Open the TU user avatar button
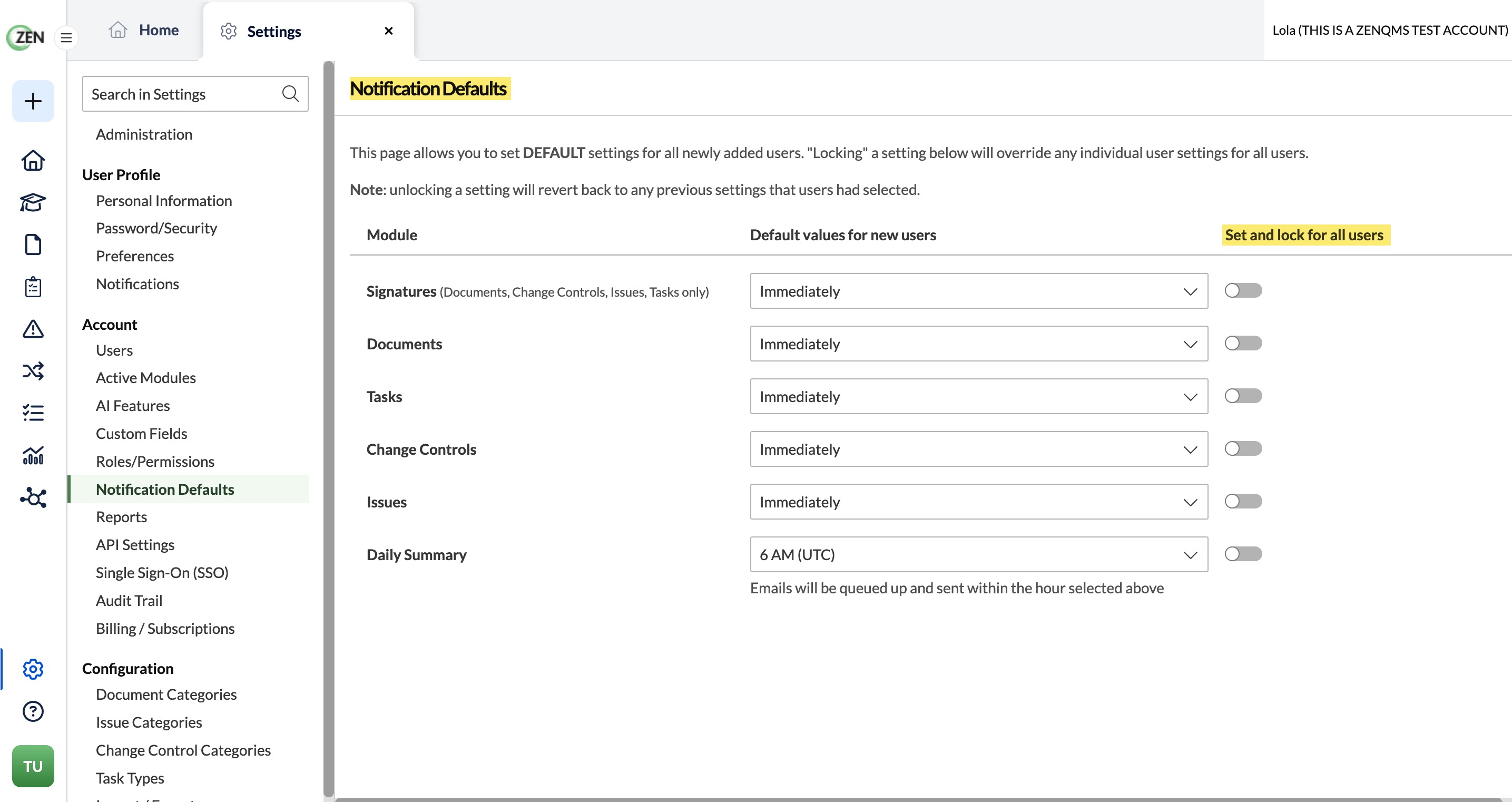The height and width of the screenshot is (802, 1512). [x=33, y=766]
